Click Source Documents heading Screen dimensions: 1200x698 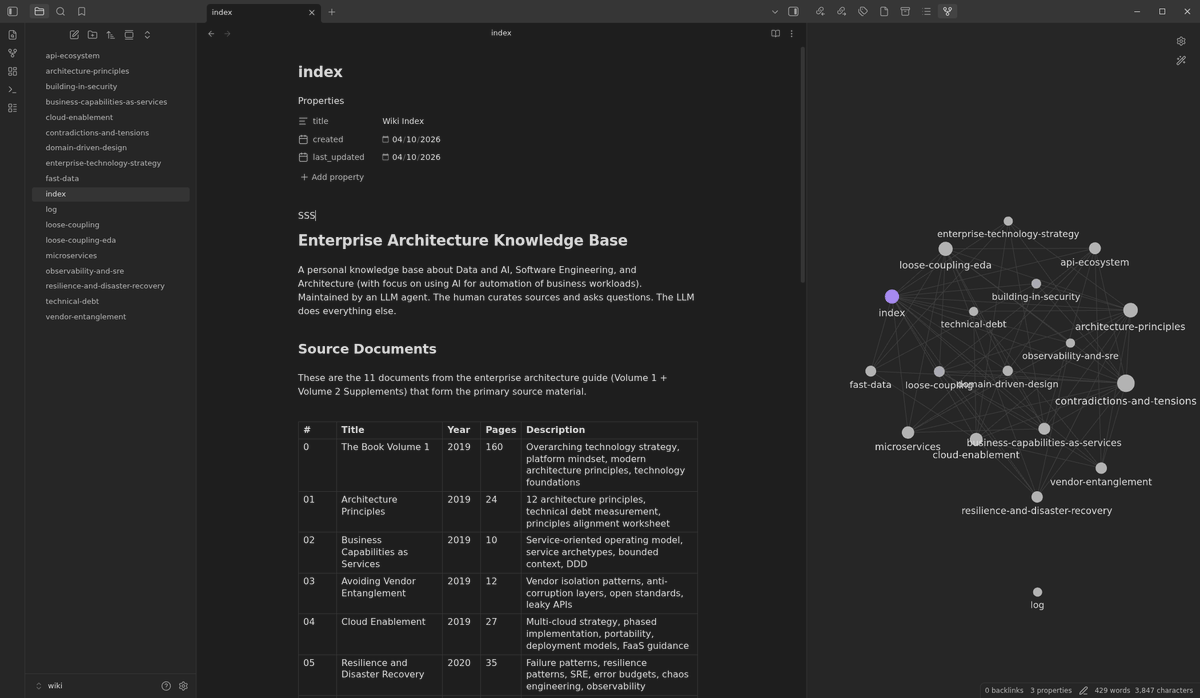tap(367, 349)
